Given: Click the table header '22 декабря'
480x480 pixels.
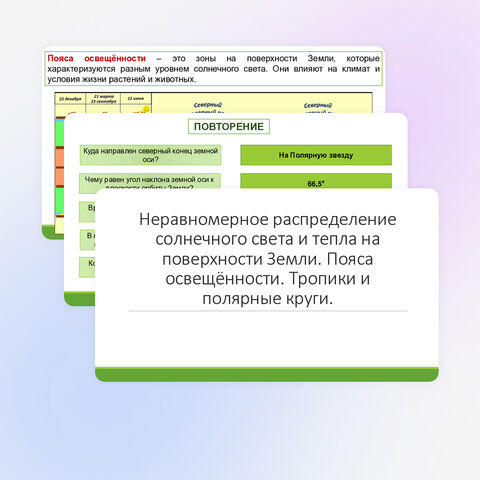Looking at the screenshot, I should (x=70, y=99).
